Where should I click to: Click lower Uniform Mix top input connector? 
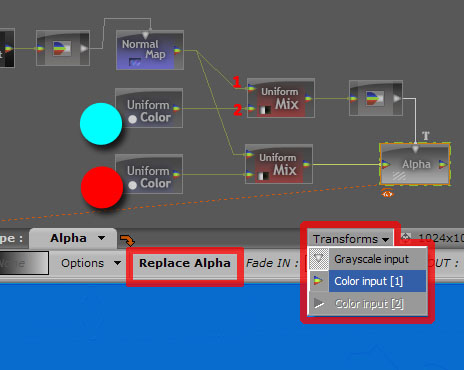(x=249, y=154)
